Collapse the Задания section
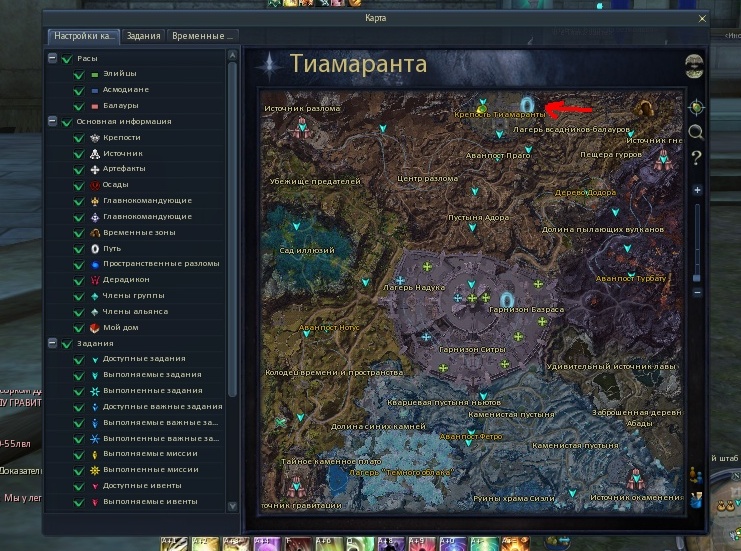This screenshot has height=551, width=741. pyautogui.click(x=52, y=343)
